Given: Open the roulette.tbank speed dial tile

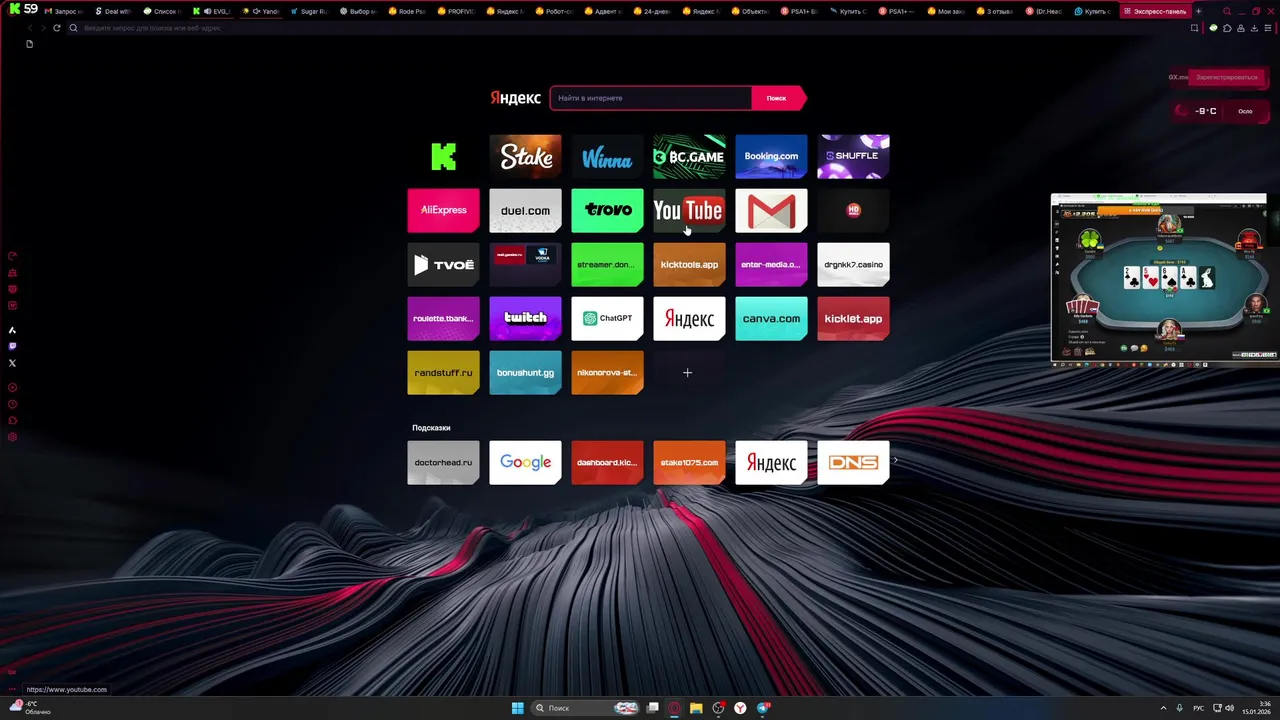Looking at the screenshot, I should point(443,319).
